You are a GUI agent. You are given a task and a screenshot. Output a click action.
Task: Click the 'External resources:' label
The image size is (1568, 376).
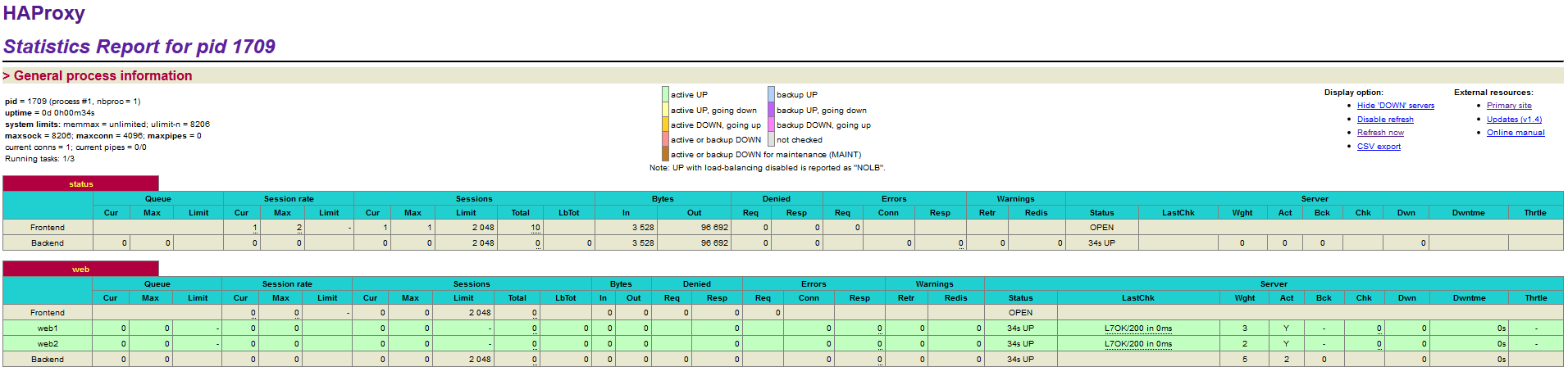coord(1493,93)
